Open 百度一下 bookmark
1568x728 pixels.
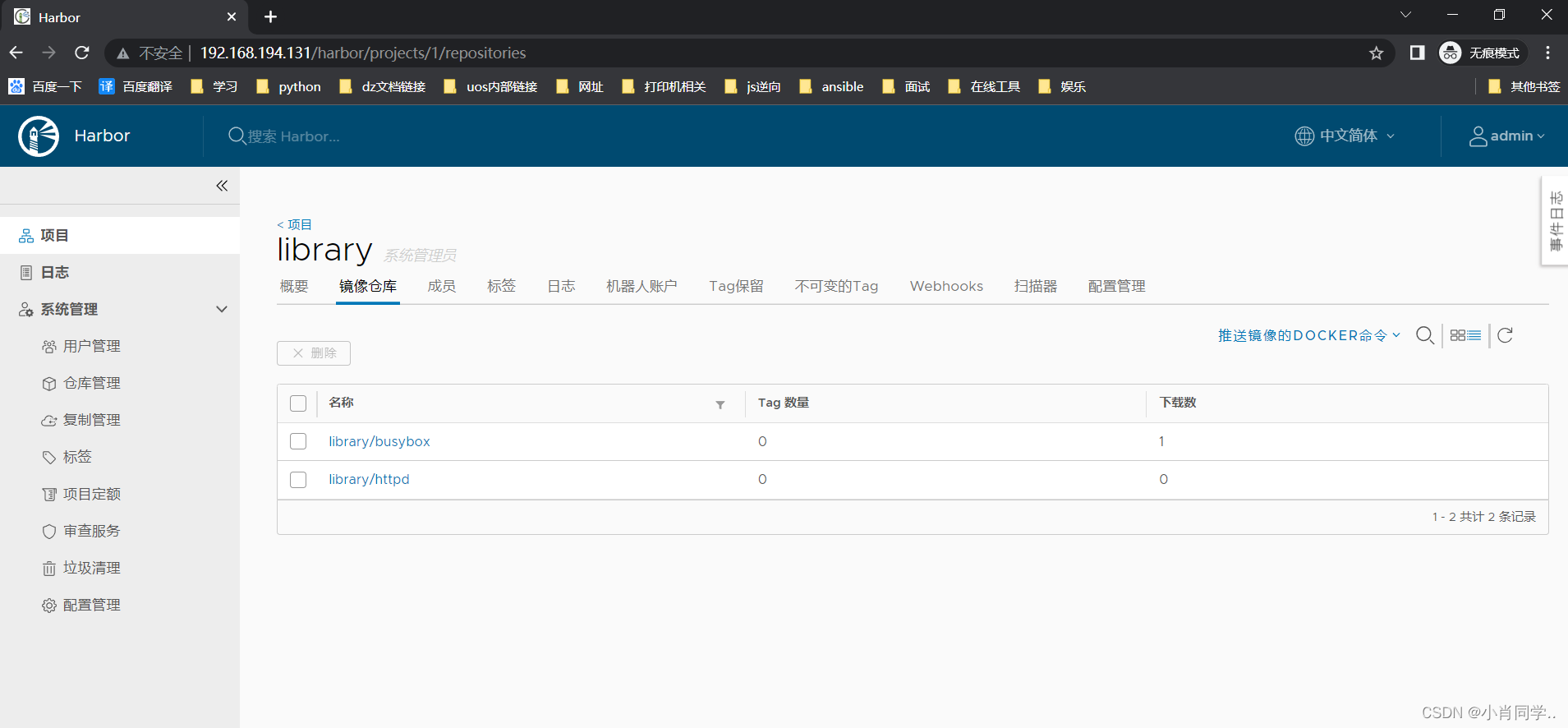pyautogui.click(x=46, y=86)
